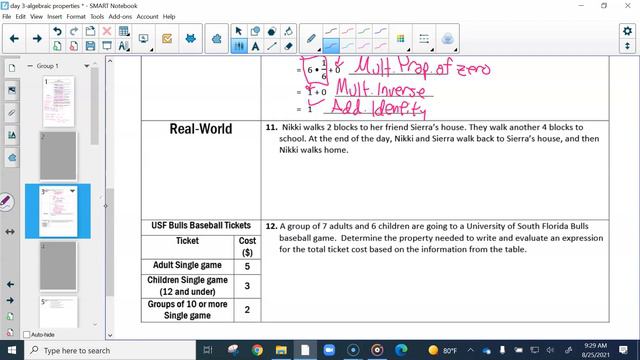Click the Paste clipboard icon
The width and height of the screenshot is (640, 360).
(x=90, y=31)
